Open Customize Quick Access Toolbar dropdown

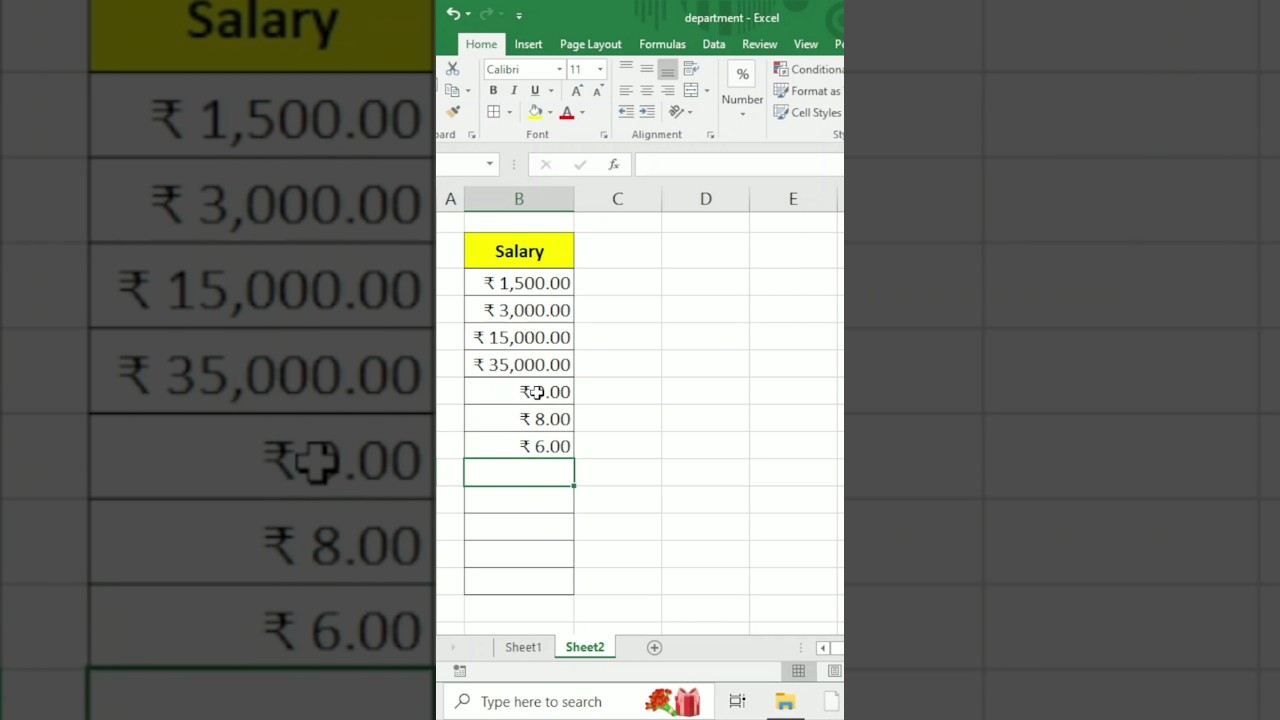519,15
